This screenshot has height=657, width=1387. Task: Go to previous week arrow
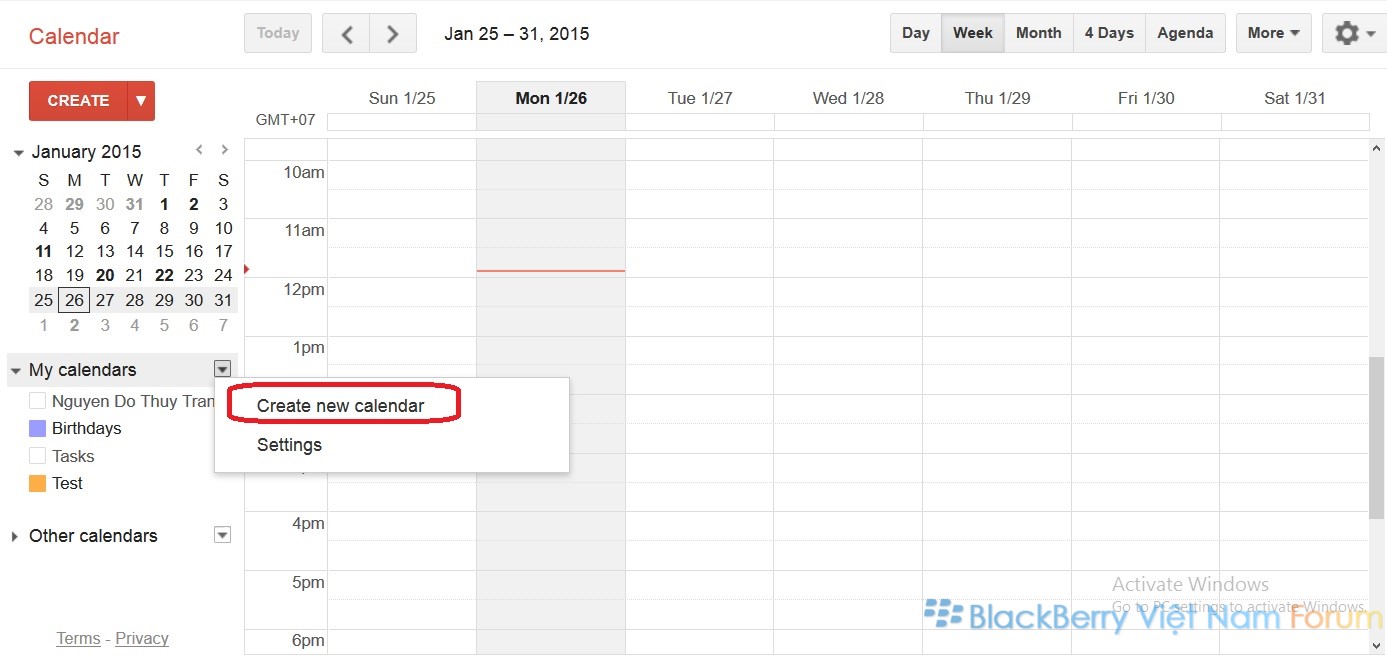(x=347, y=33)
